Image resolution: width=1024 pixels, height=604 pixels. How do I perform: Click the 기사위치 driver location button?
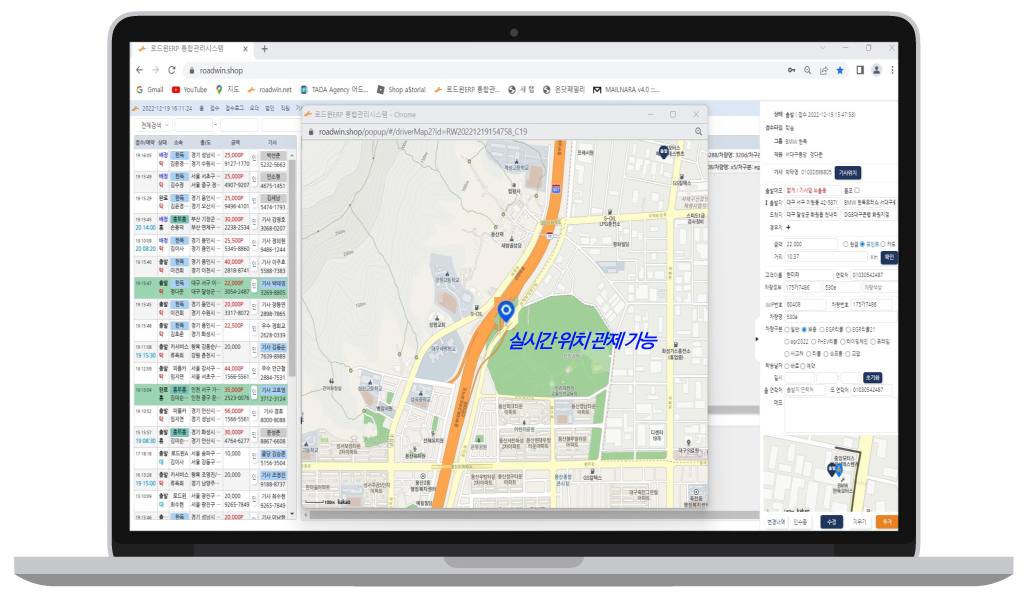click(x=847, y=172)
